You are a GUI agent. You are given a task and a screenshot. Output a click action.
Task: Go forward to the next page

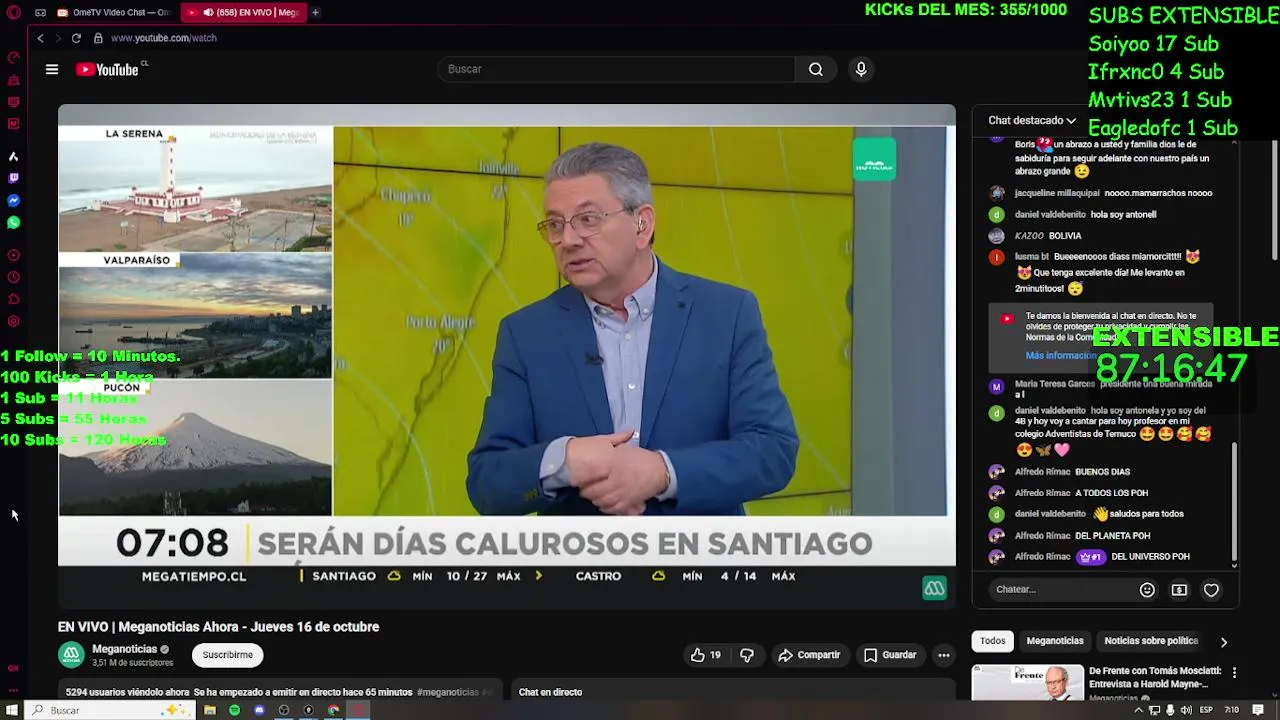tap(57, 38)
